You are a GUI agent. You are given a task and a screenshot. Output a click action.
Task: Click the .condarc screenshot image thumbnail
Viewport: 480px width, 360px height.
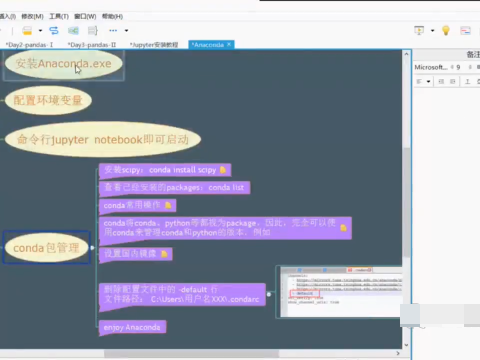click(340, 291)
